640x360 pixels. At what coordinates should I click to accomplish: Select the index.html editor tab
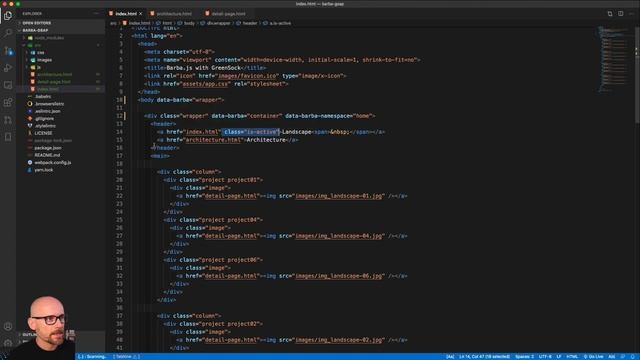coord(126,13)
